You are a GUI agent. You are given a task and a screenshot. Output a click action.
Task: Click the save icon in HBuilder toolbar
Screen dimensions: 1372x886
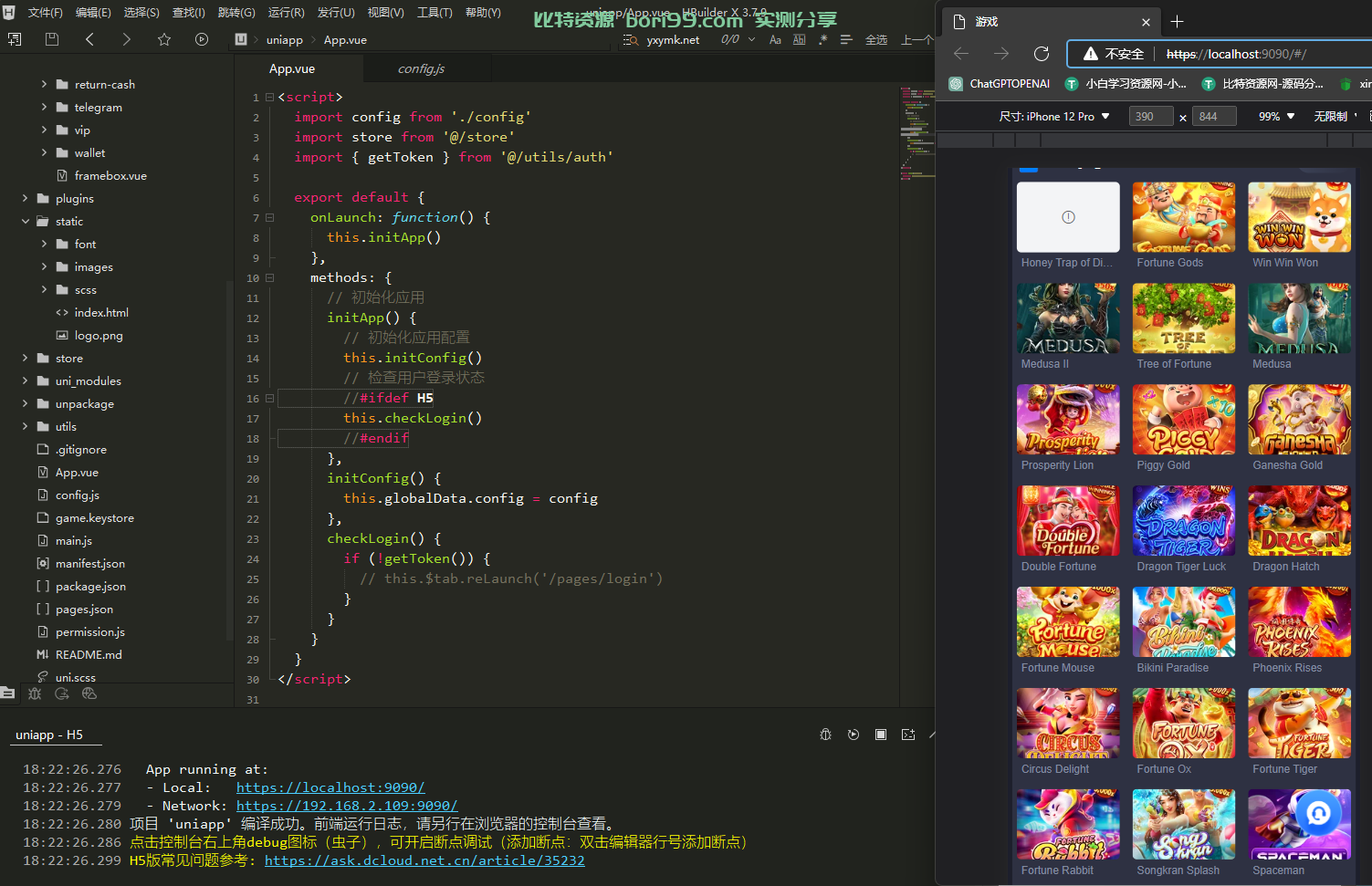point(52,39)
